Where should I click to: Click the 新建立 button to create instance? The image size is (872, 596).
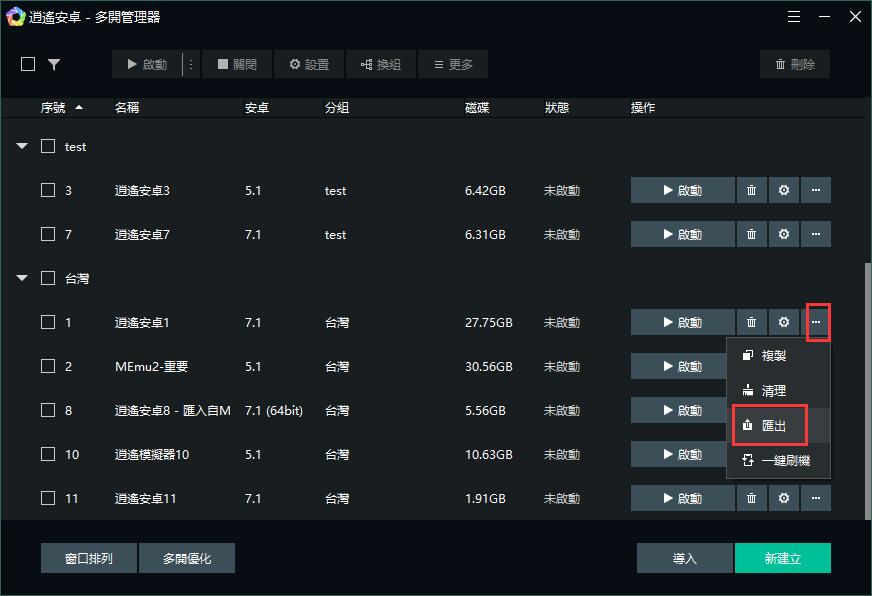[x=783, y=558]
